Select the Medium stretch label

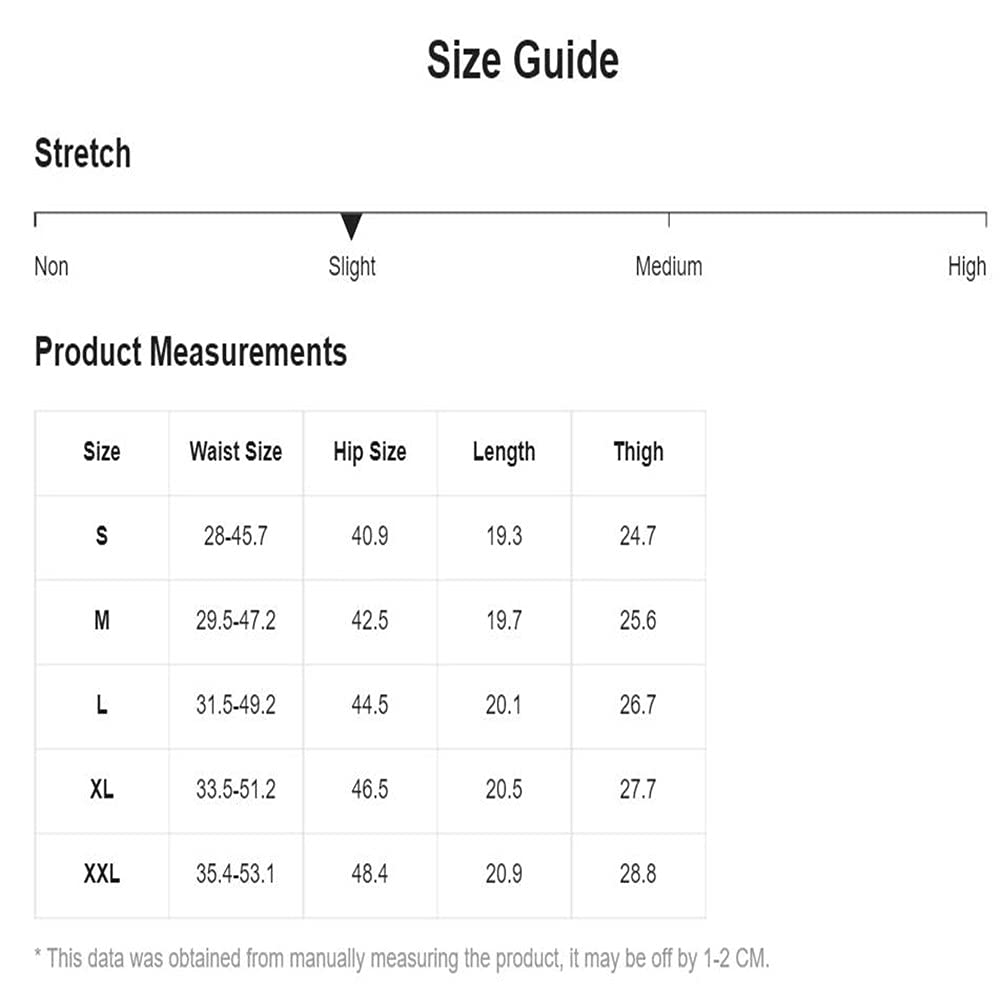pyautogui.click(x=669, y=266)
